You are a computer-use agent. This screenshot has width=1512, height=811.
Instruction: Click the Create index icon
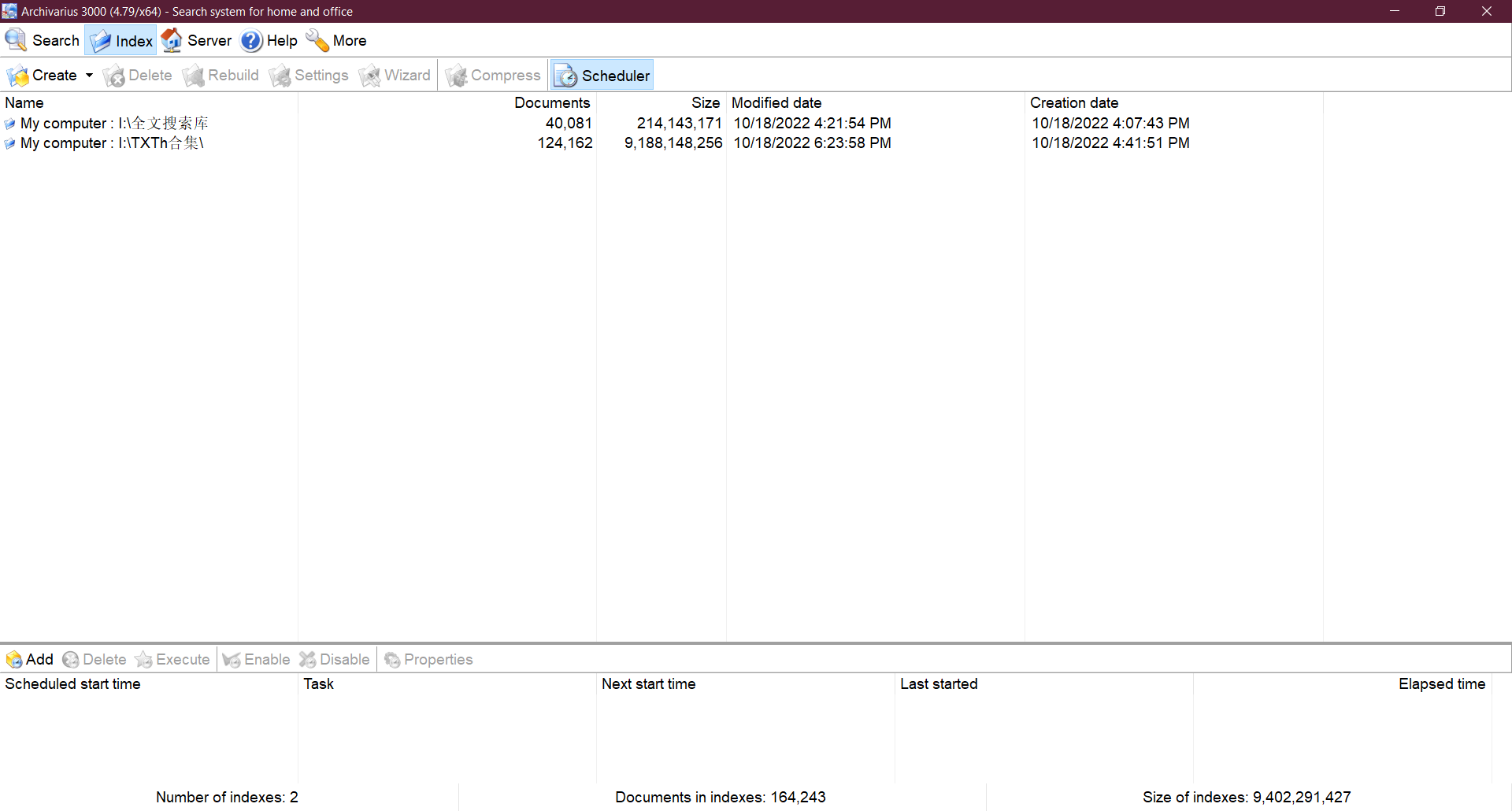point(18,76)
